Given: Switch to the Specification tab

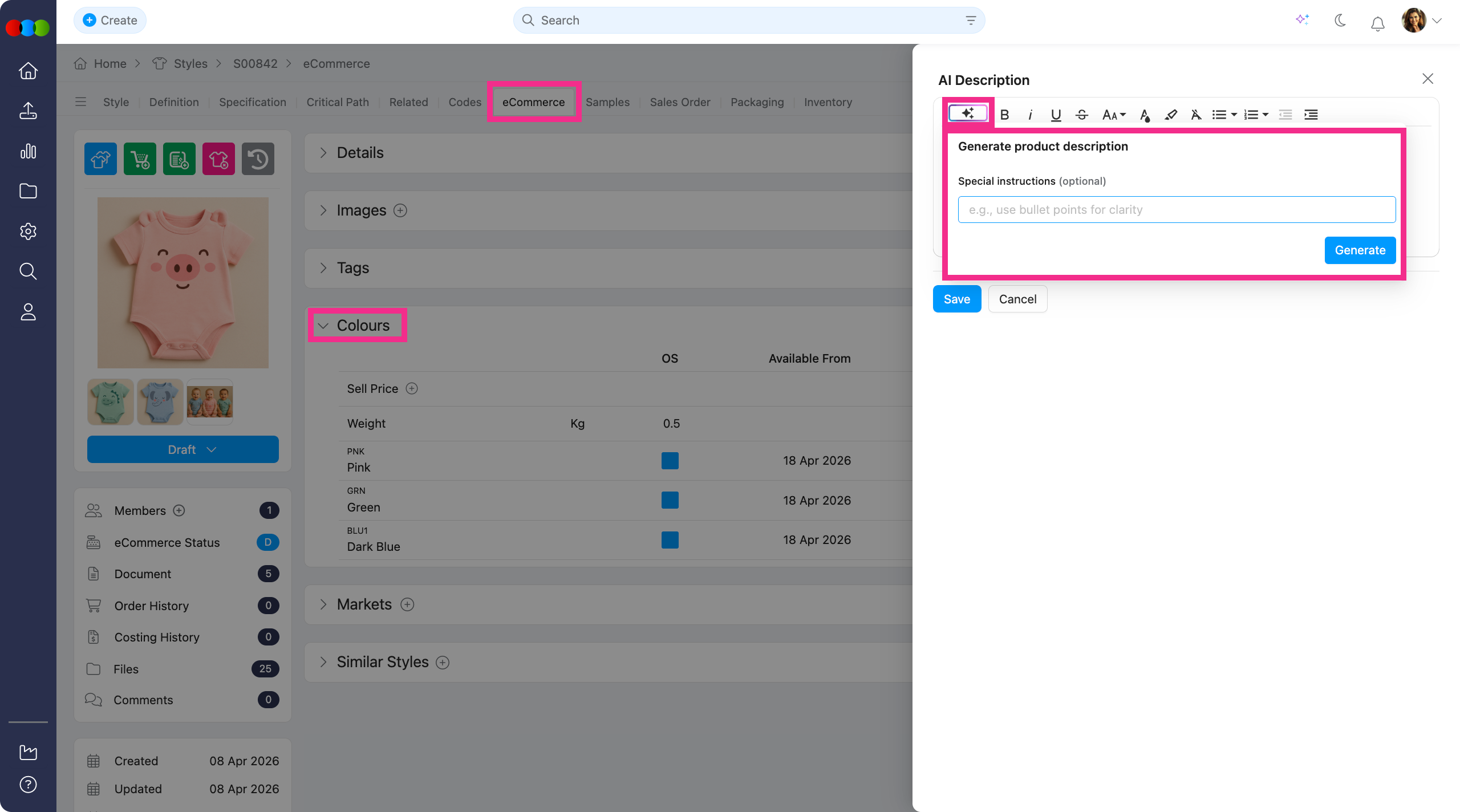Looking at the screenshot, I should tap(253, 102).
